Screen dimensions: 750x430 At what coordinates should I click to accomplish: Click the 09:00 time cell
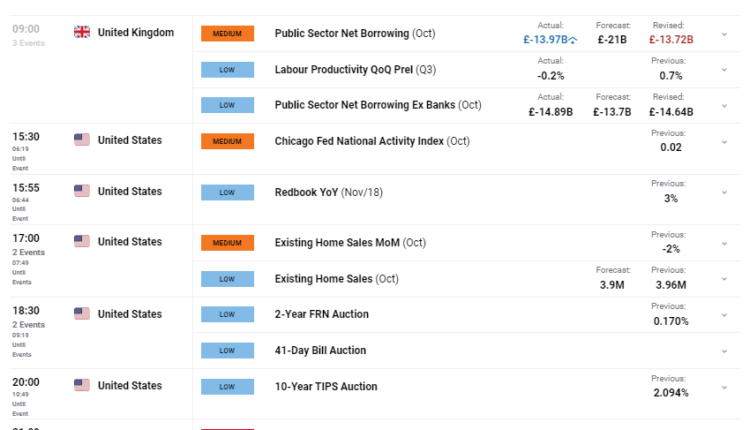(x=26, y=30)
